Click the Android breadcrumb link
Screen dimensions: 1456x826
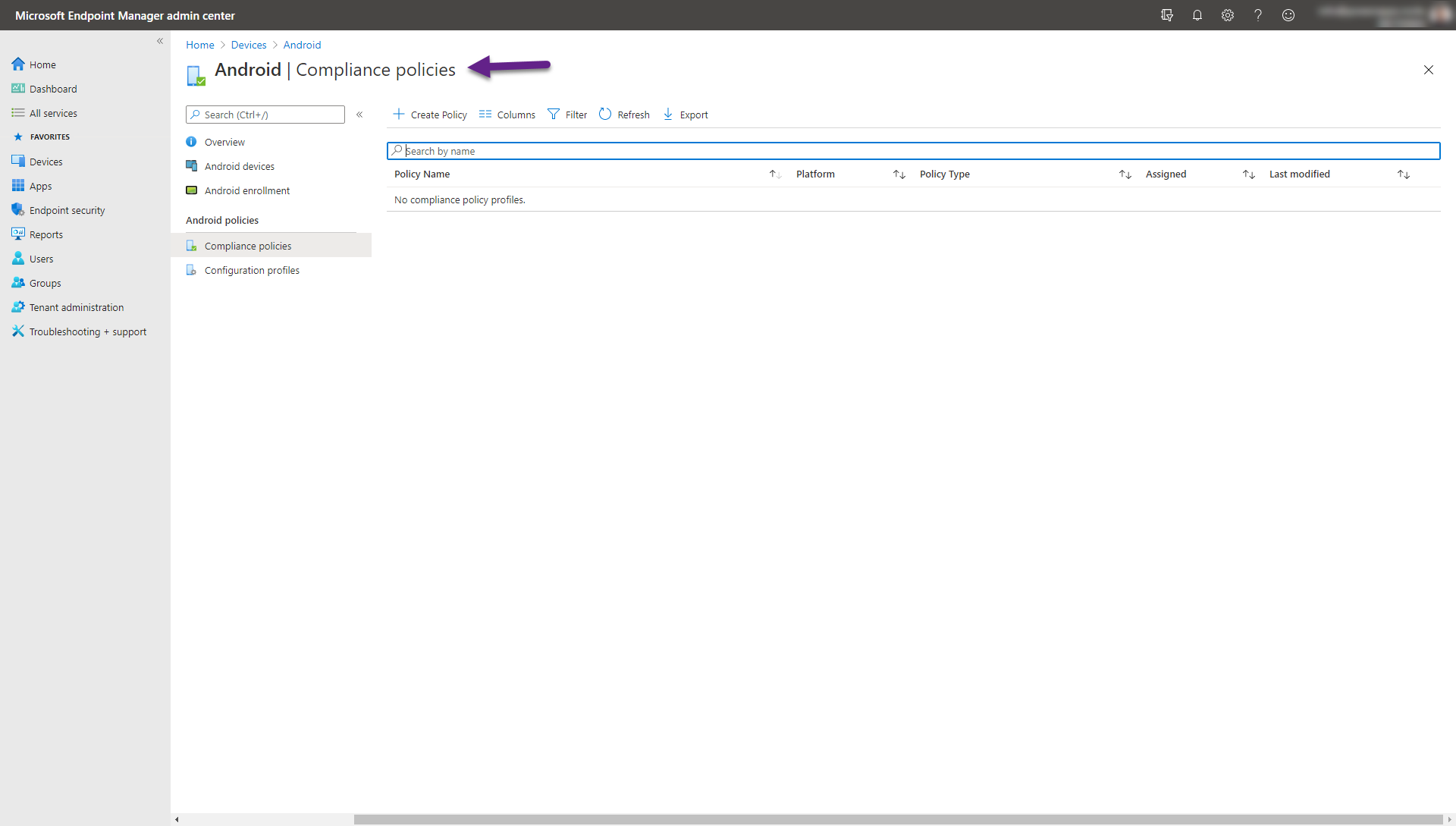[303, 45]
